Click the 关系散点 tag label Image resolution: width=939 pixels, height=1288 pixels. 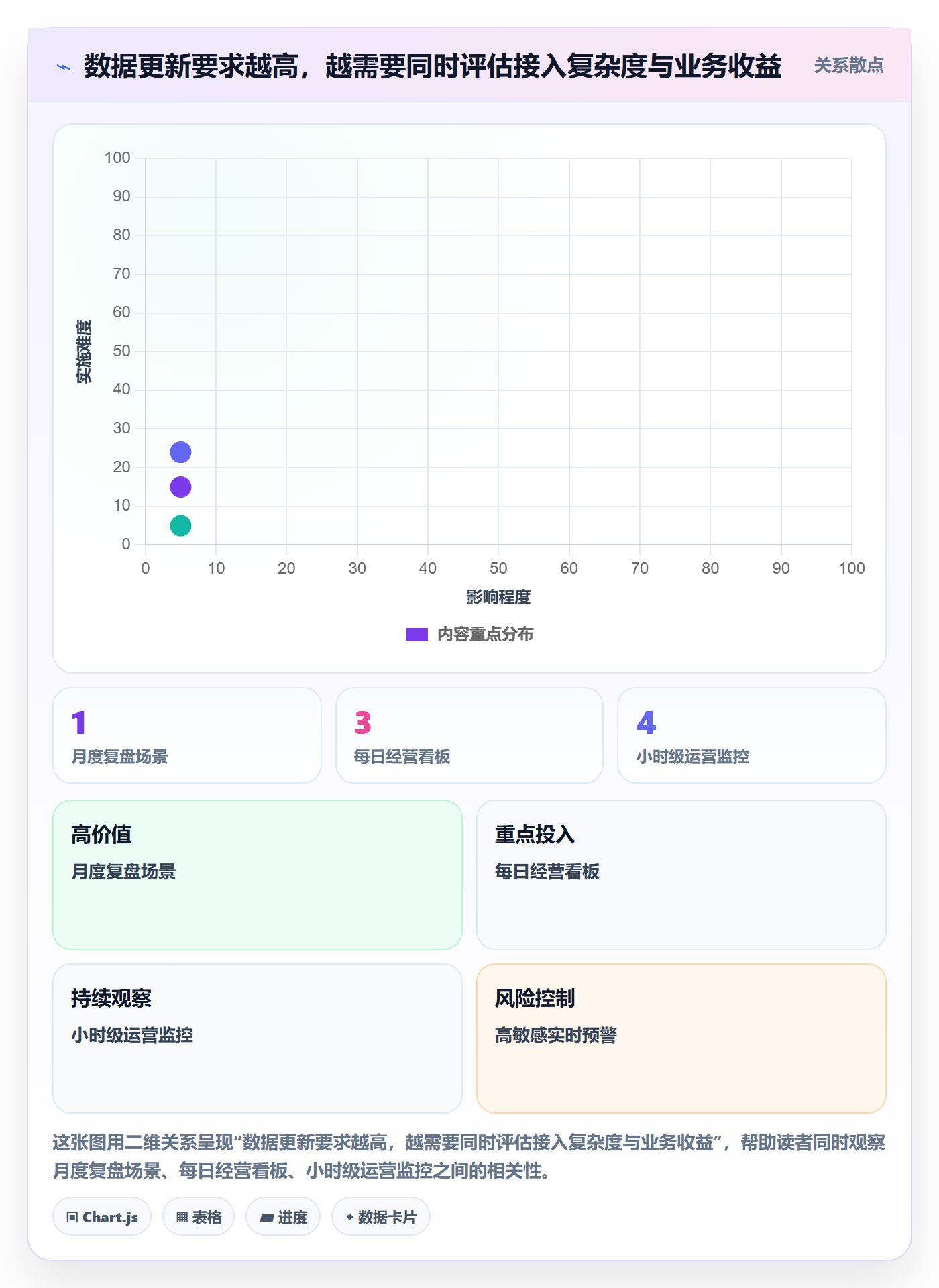click(848, 66)
